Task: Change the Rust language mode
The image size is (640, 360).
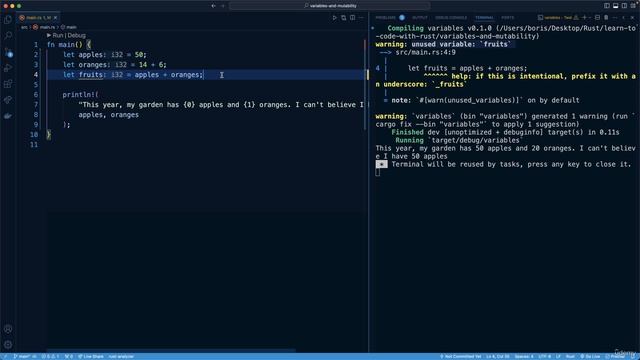Action: pos(570,356)
